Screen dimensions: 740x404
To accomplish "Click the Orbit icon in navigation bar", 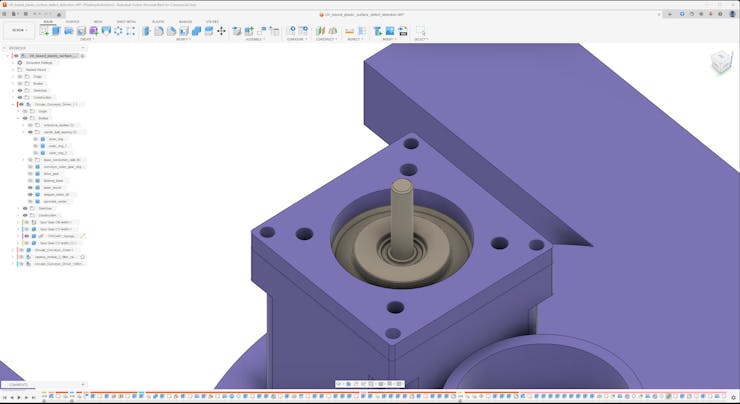I will [x=340, y=384].
